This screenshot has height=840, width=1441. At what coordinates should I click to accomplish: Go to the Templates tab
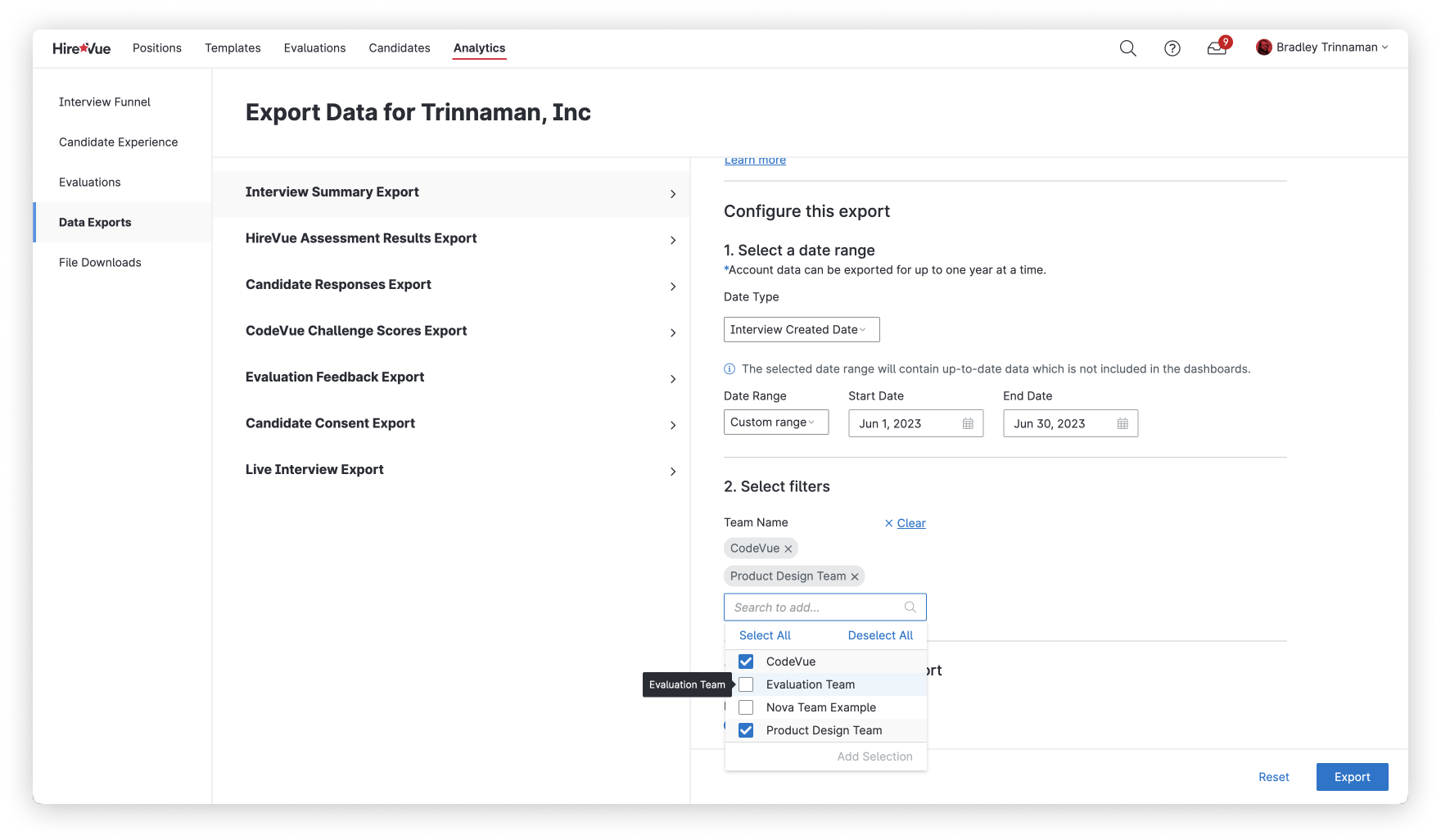tap(233, 48)
